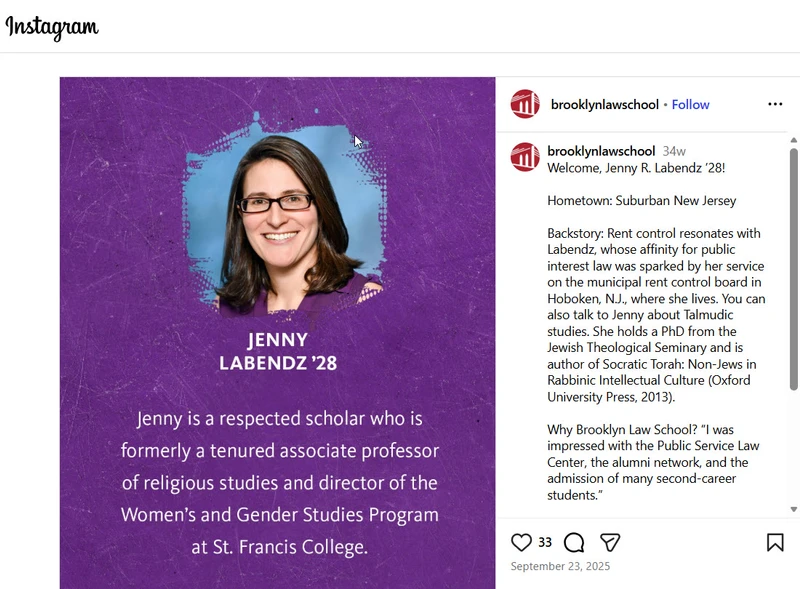This screenshot has width=800, height=589.
Task: Click caption scrollbar up arrow
Action: (793, 140)
